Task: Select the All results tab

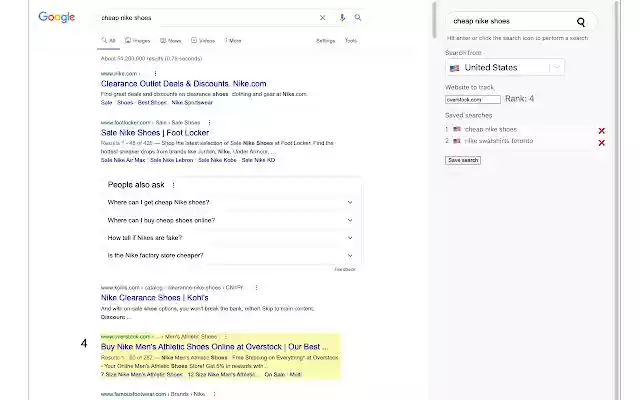Action: [109, 41]
